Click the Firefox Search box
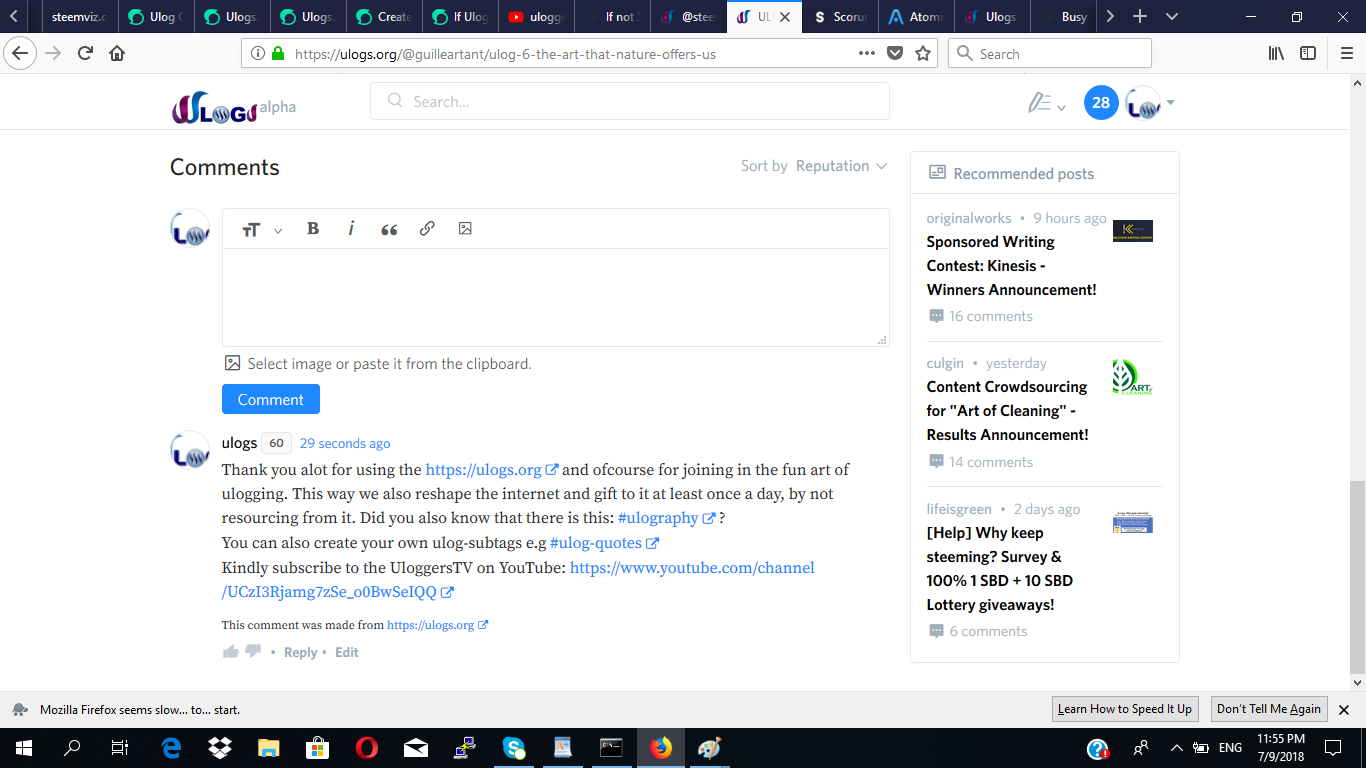 [1049, 53]
